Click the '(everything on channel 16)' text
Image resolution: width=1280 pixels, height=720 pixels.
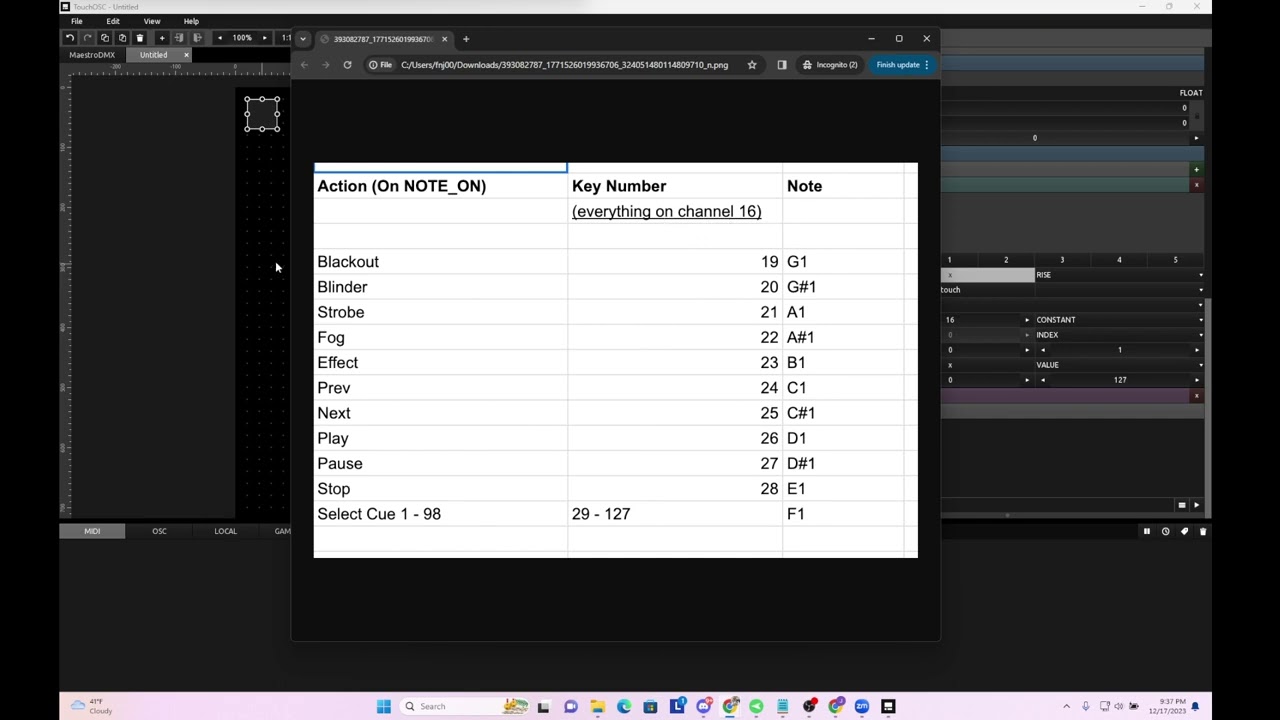[x=666, y=211]
